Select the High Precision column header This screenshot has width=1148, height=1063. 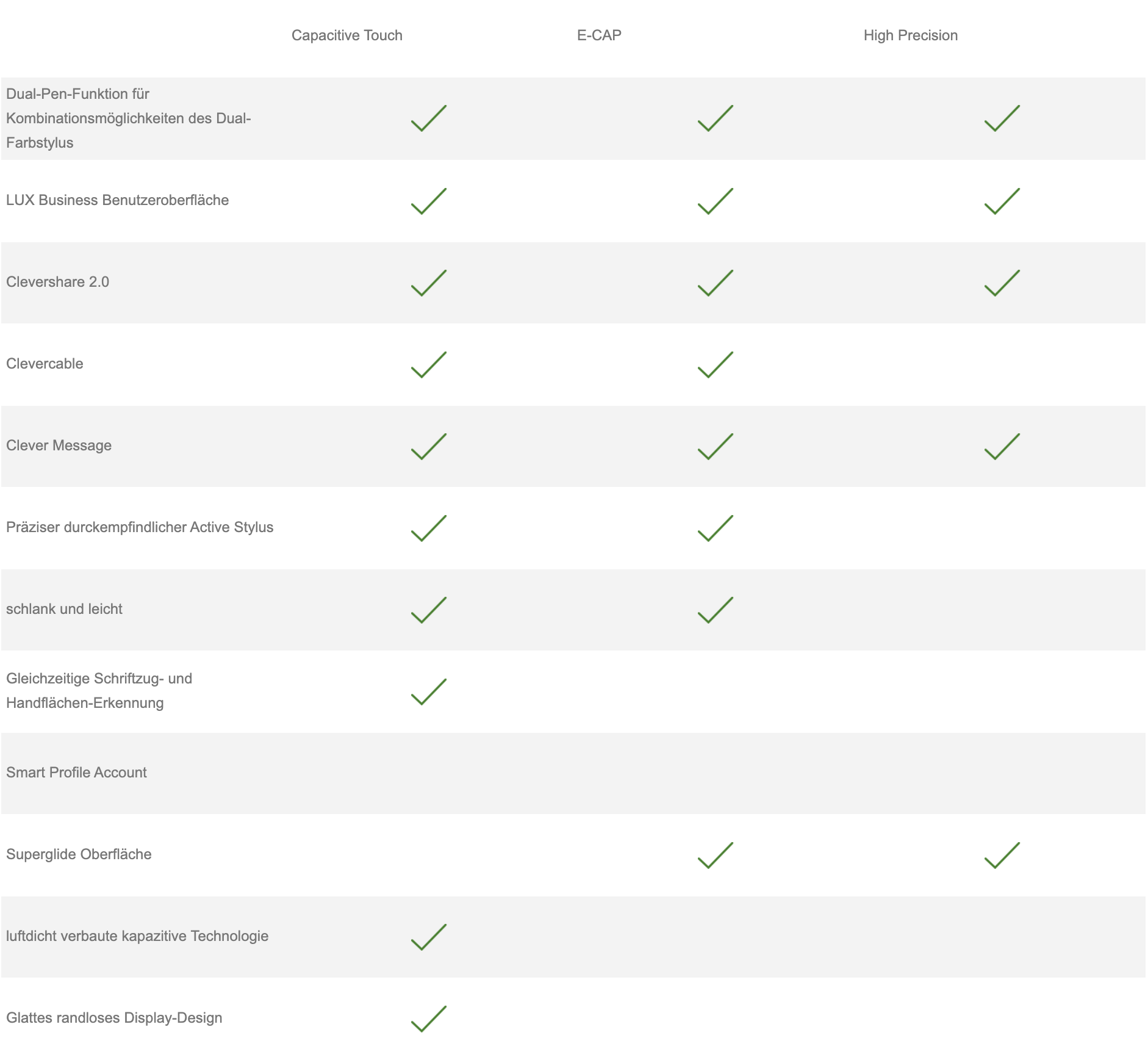point(910,35)
